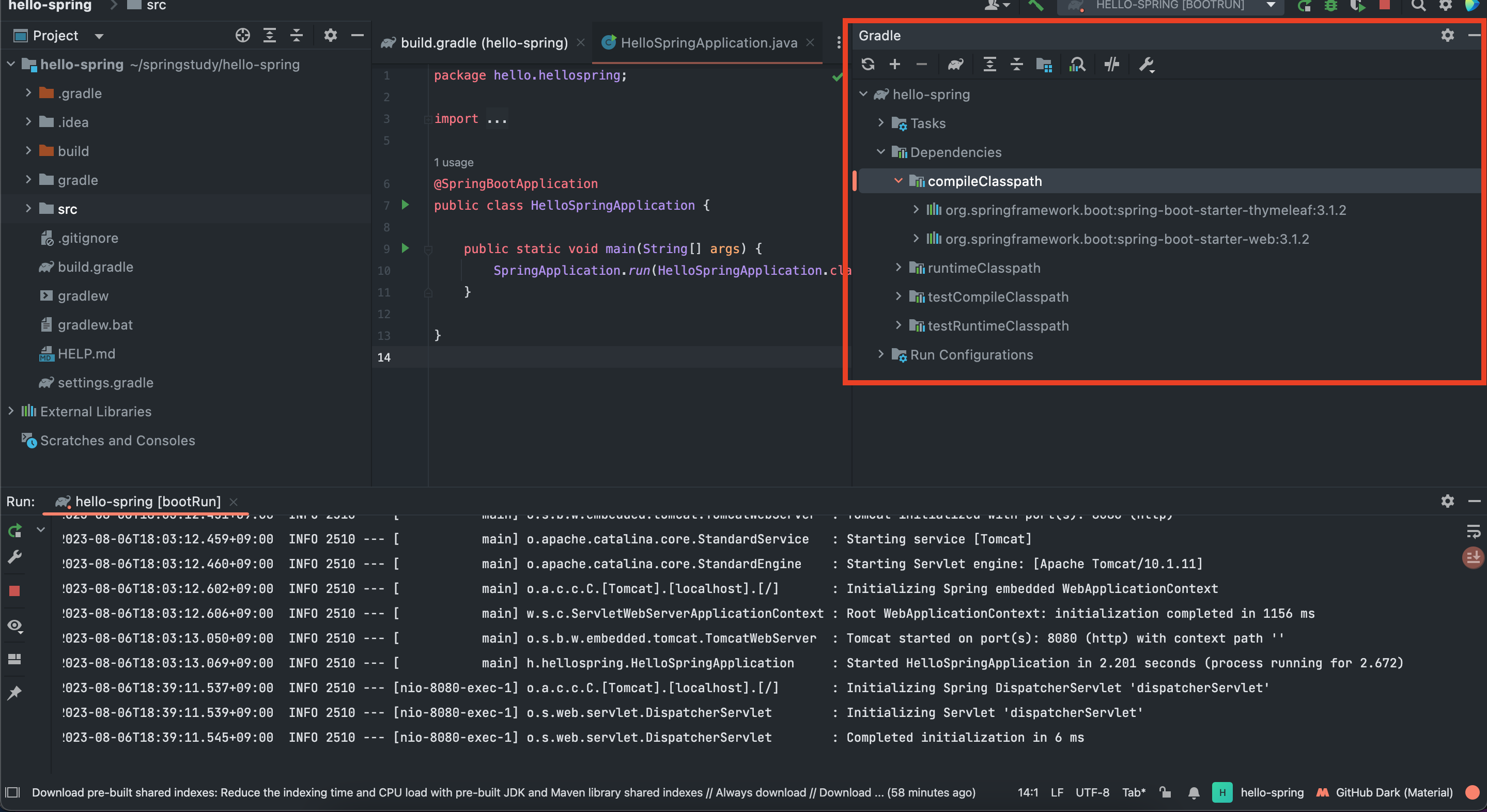The image size is (1487, 812).
Task: Toggle eye view options in Run panel
Action: [x=14, y=626]
